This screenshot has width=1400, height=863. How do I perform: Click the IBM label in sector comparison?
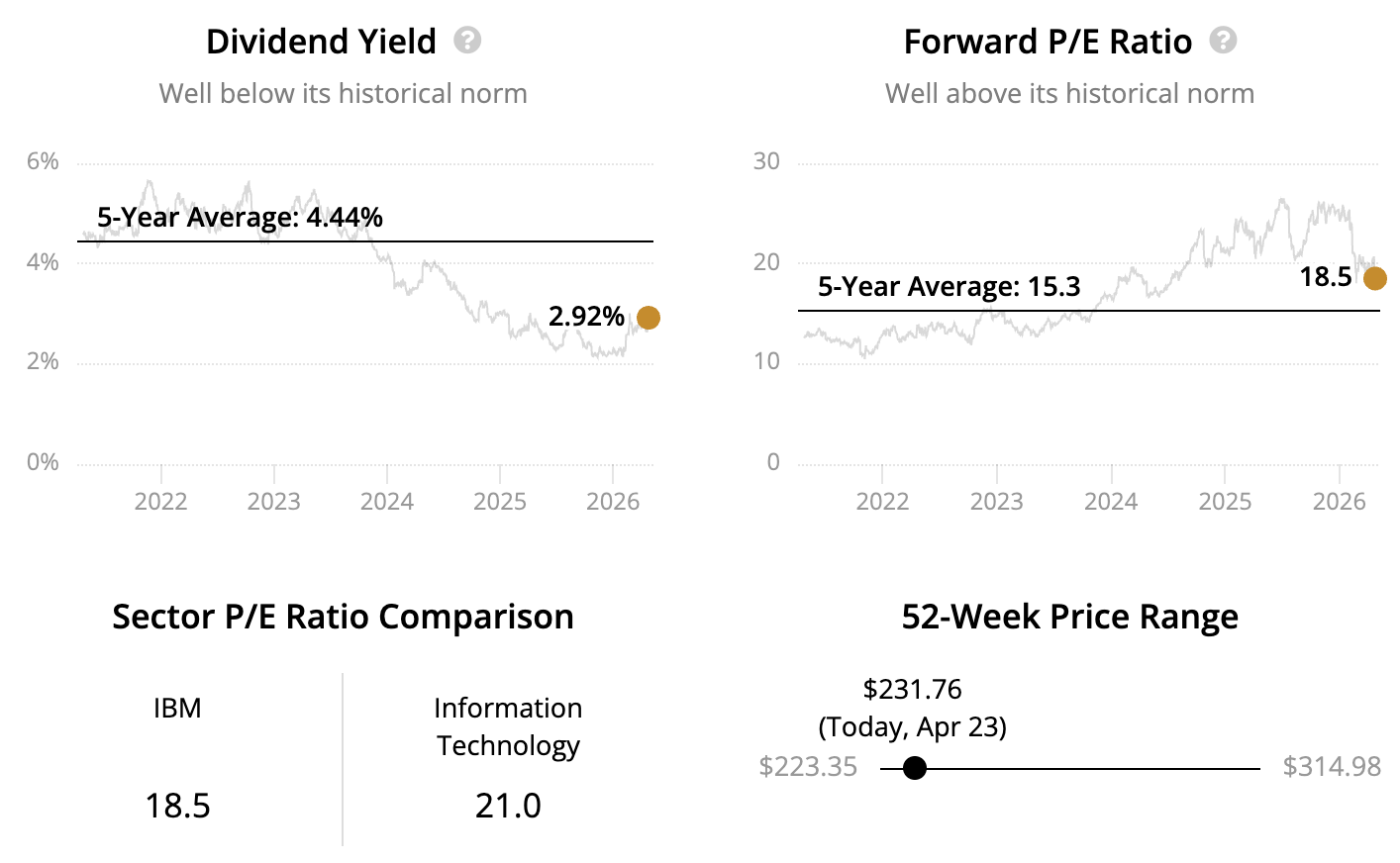tap(177, 709)
